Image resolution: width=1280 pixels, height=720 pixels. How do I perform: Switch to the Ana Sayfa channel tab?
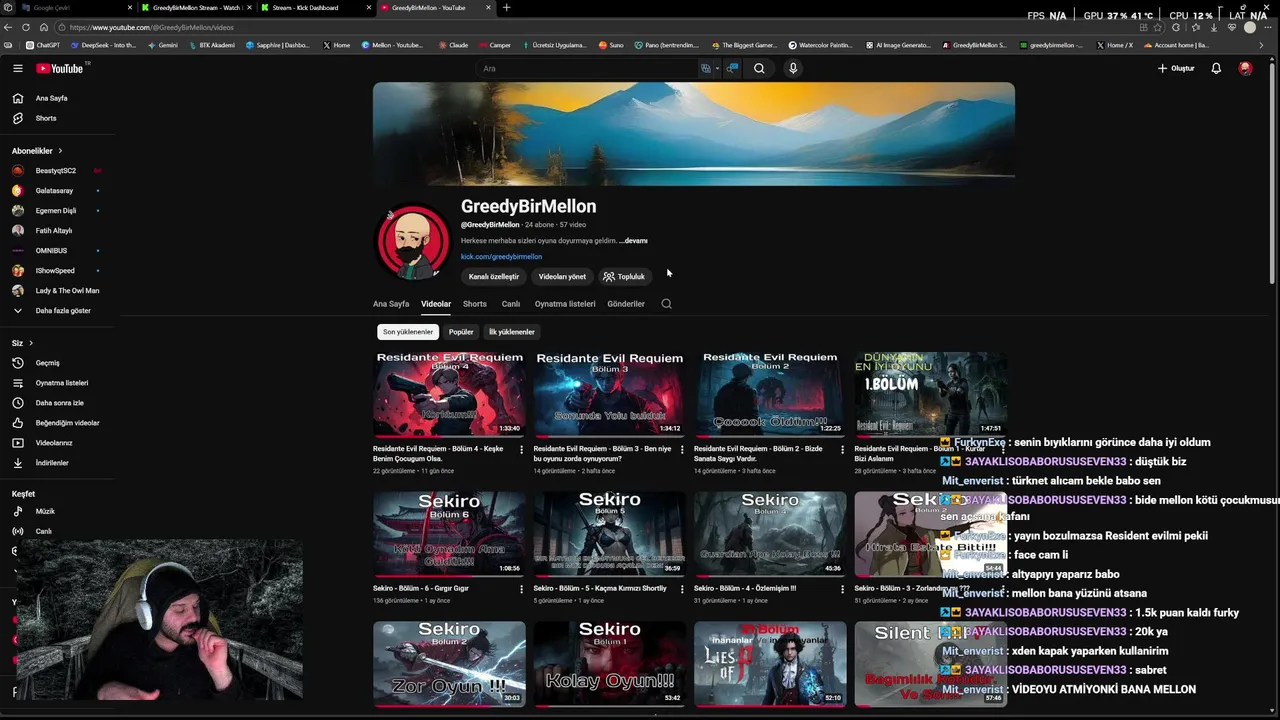(391, 304)
